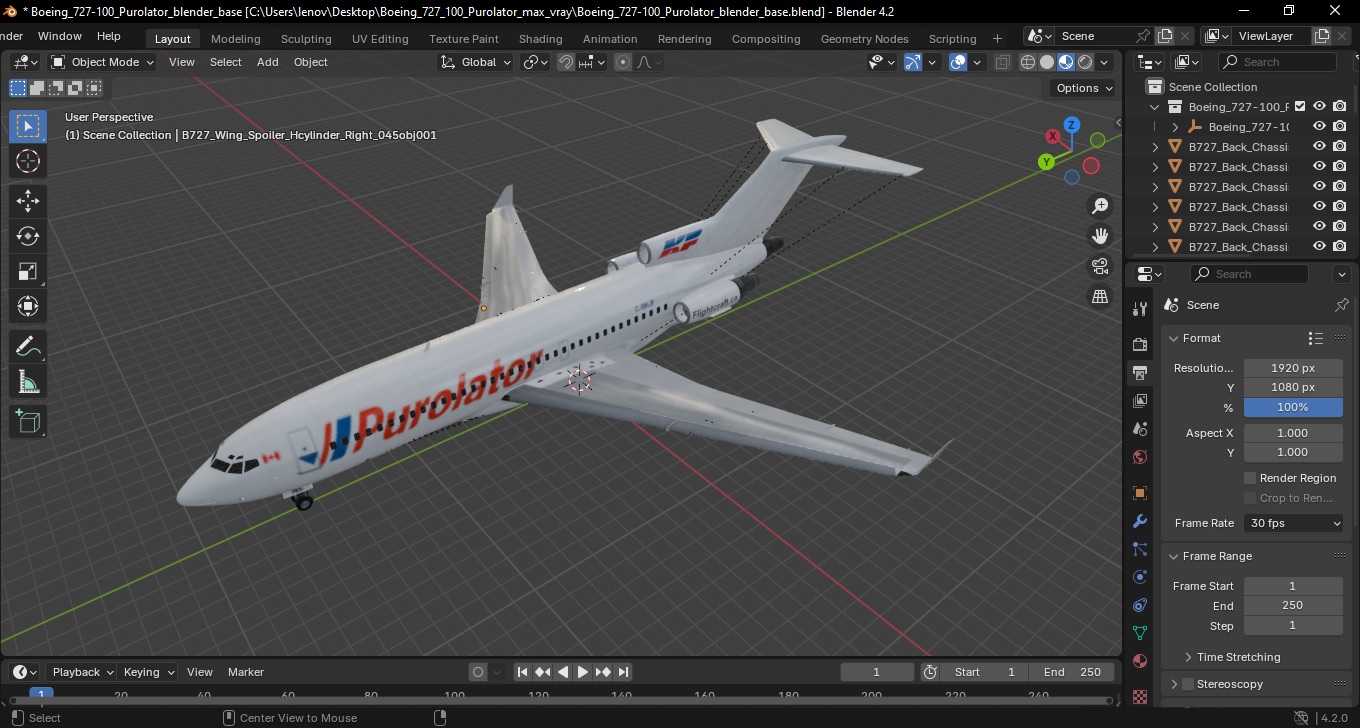Viewport: 1360px width, 728px height.
Task: Pick the Scale tool
Action: (x=28, y=271)
